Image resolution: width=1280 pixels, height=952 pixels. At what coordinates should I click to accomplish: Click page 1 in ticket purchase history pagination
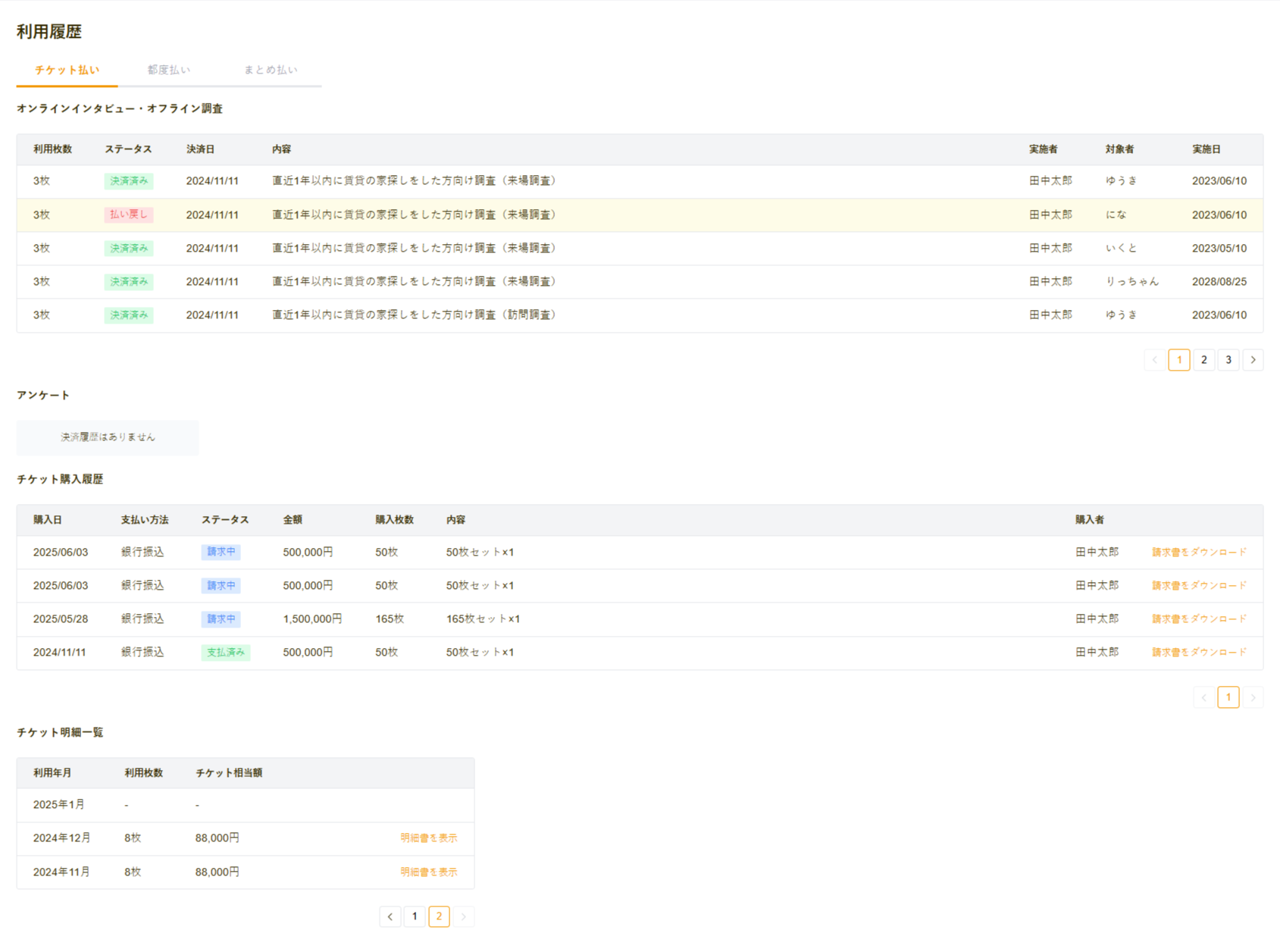click(1228, 697)
